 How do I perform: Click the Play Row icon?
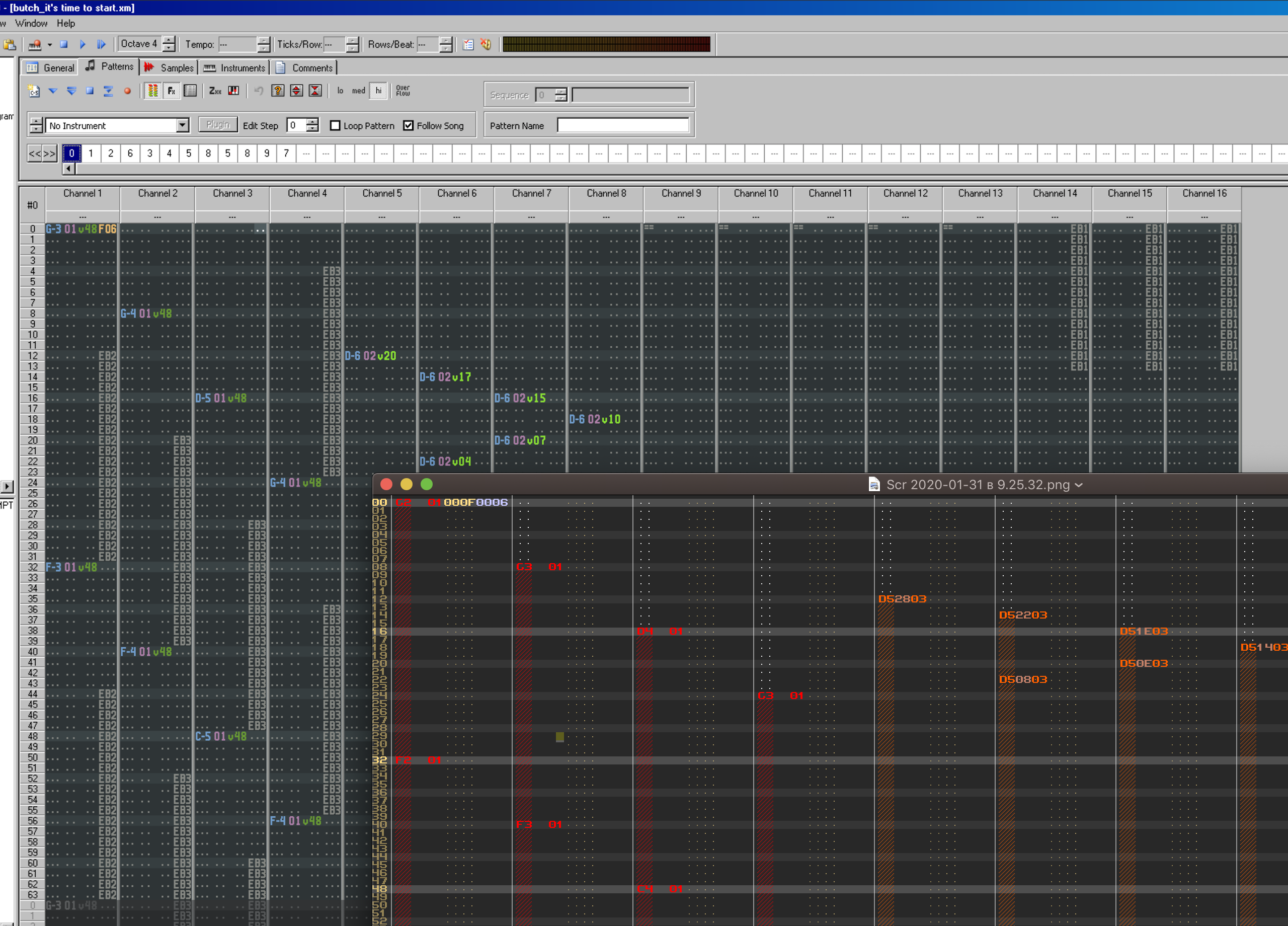coord(108,91)
